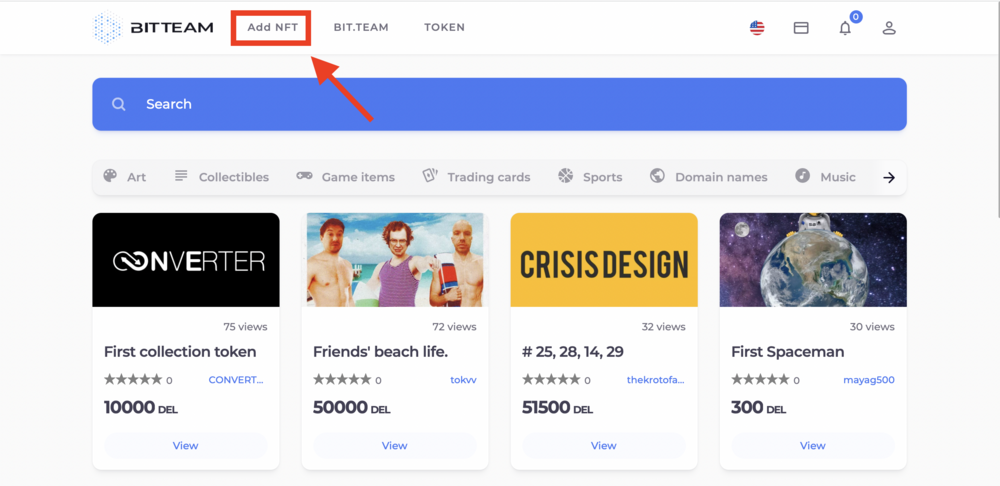Click the Collectibles list icon
Screen dimensions: 1000x486
[181, 175]
